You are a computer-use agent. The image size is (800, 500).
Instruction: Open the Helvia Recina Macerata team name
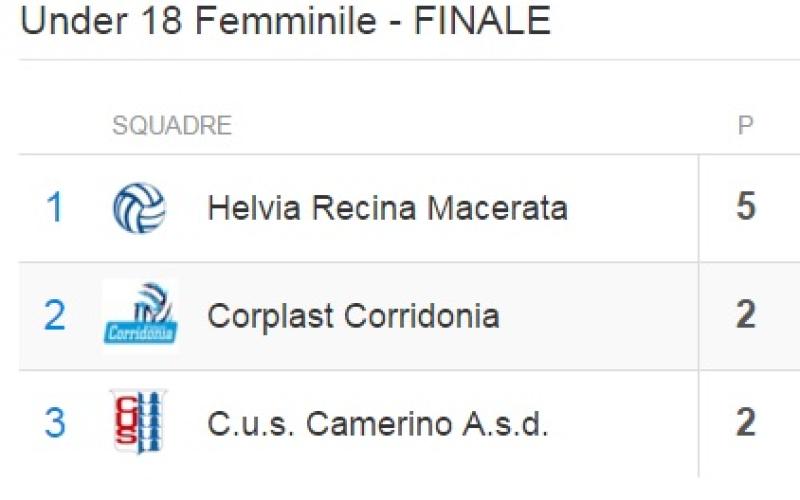tap(387, 208)
